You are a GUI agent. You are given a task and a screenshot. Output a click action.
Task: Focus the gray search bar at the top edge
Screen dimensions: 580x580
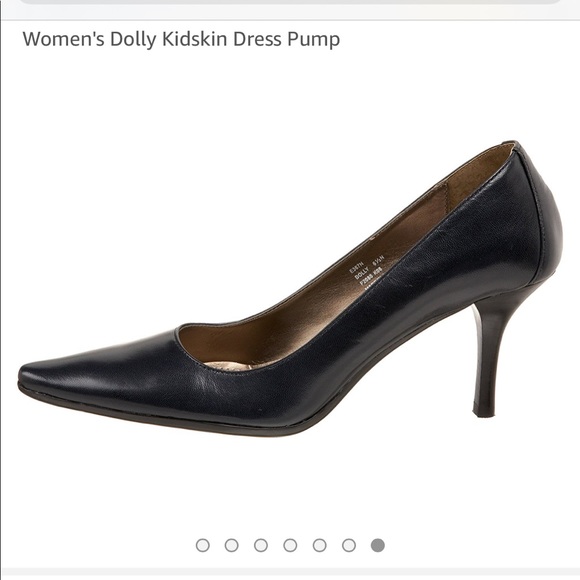290,2
